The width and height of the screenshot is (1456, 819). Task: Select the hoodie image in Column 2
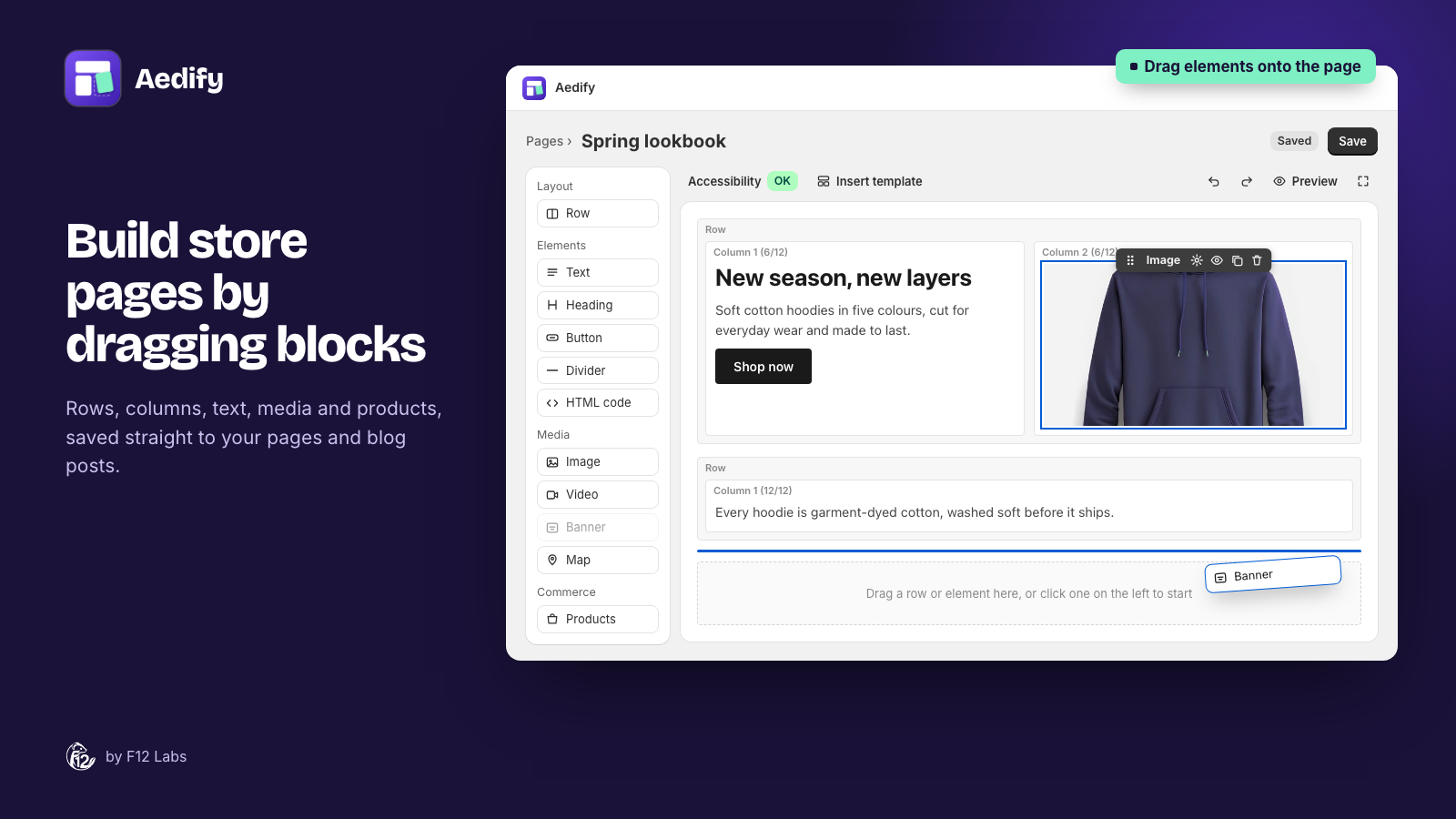[x=1193, y=346]
